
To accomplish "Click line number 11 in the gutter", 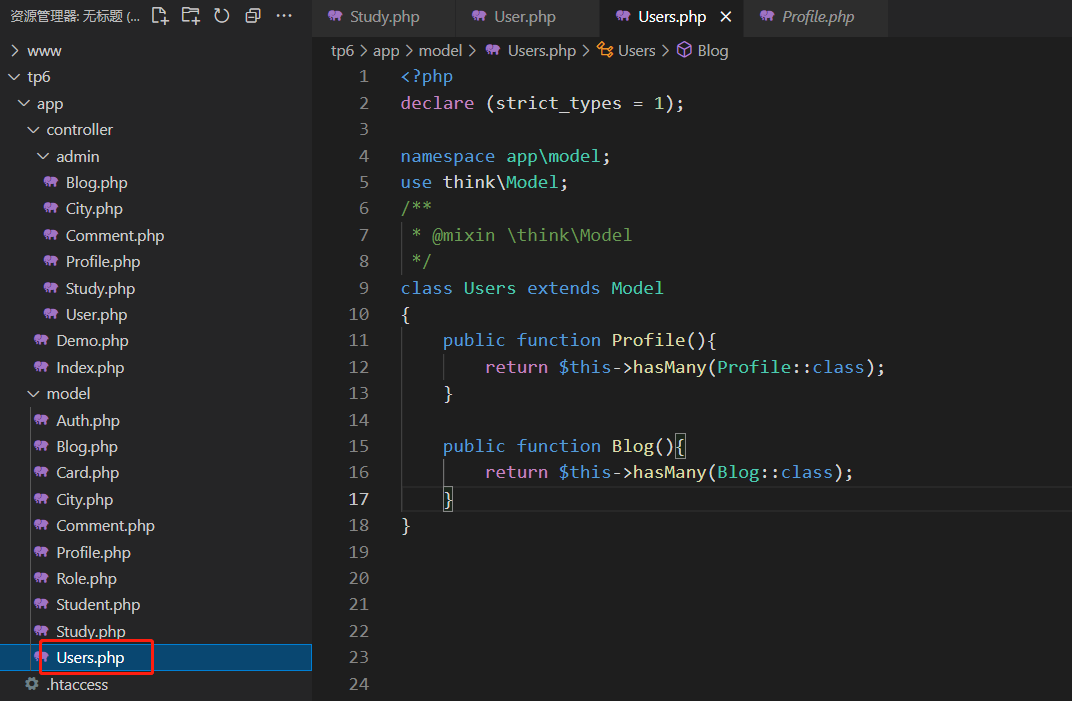I will coord(358,341).
